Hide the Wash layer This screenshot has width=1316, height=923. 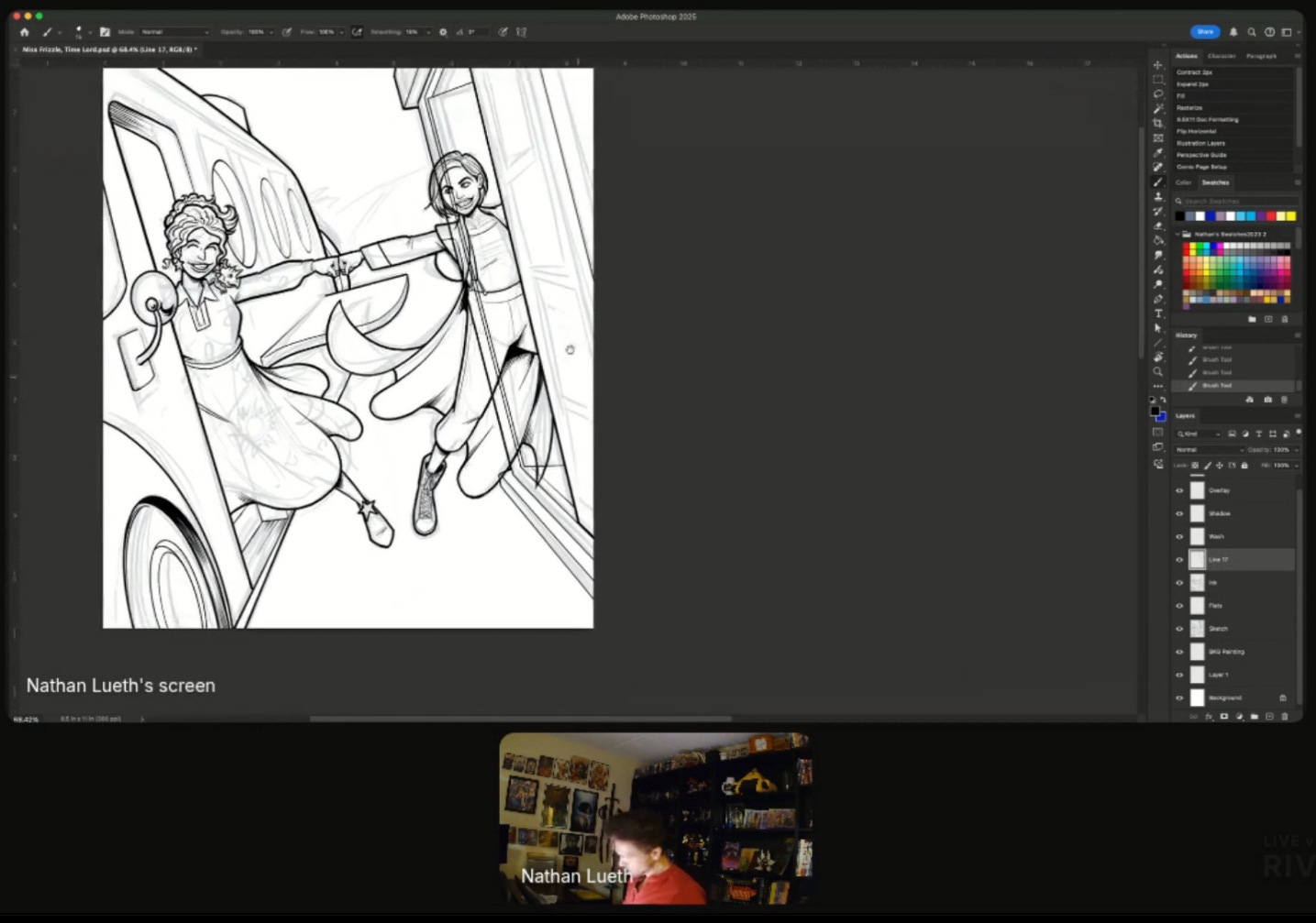click(1180, 536)
